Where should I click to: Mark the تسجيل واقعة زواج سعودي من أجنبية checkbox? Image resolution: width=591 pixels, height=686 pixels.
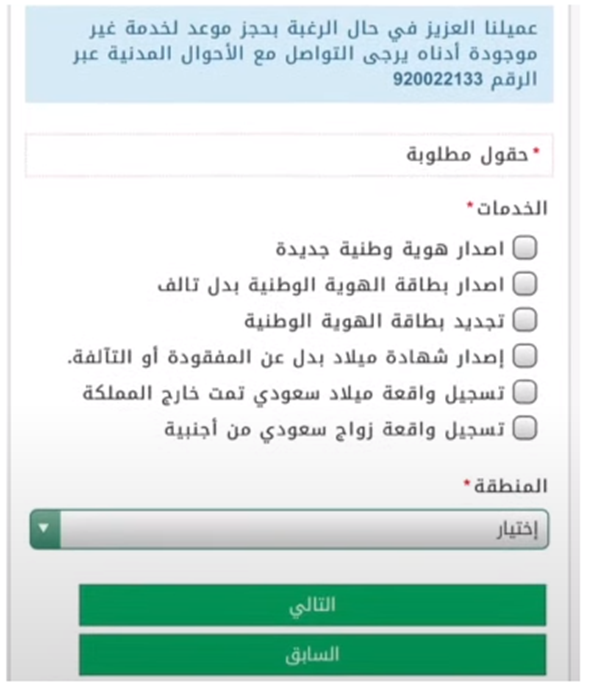525,428
